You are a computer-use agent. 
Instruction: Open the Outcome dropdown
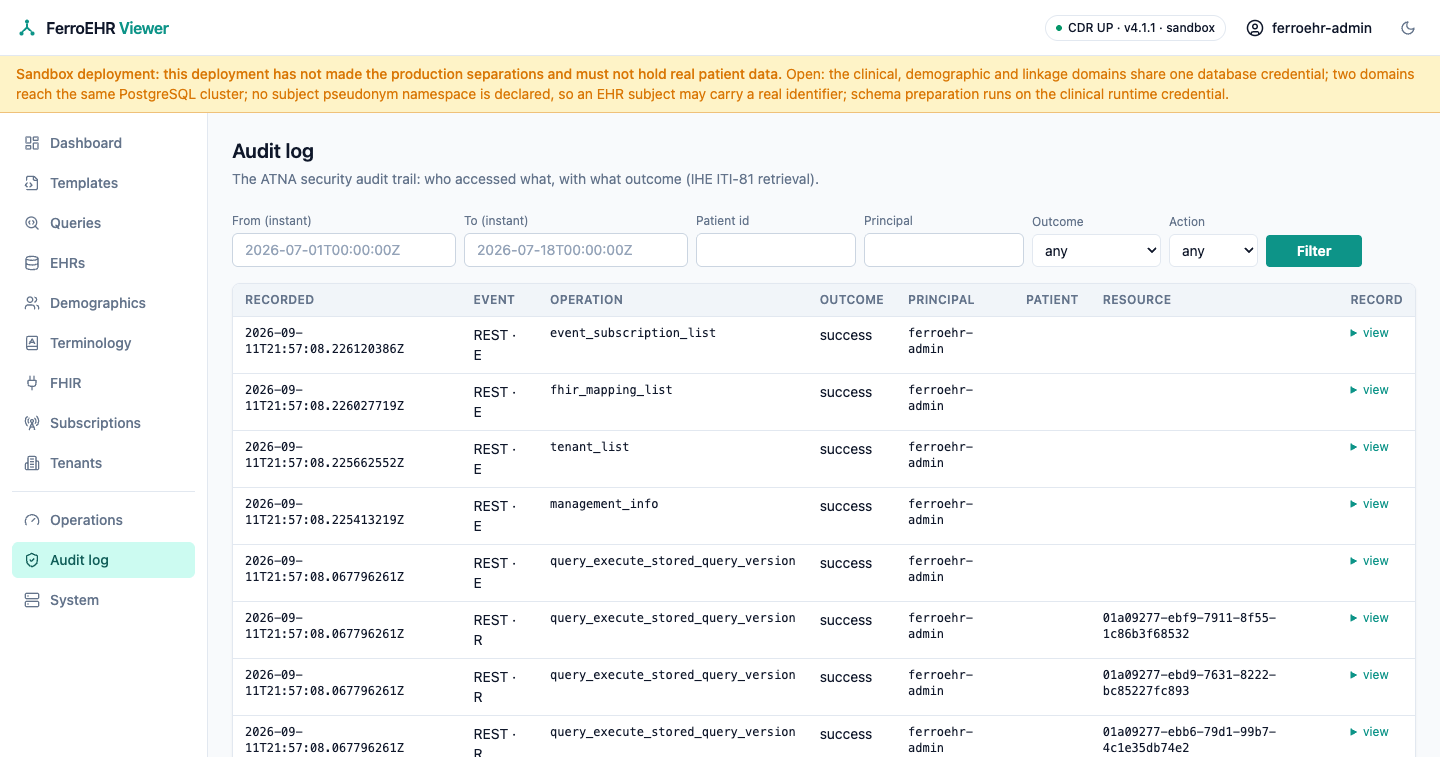coord(1096,251)
